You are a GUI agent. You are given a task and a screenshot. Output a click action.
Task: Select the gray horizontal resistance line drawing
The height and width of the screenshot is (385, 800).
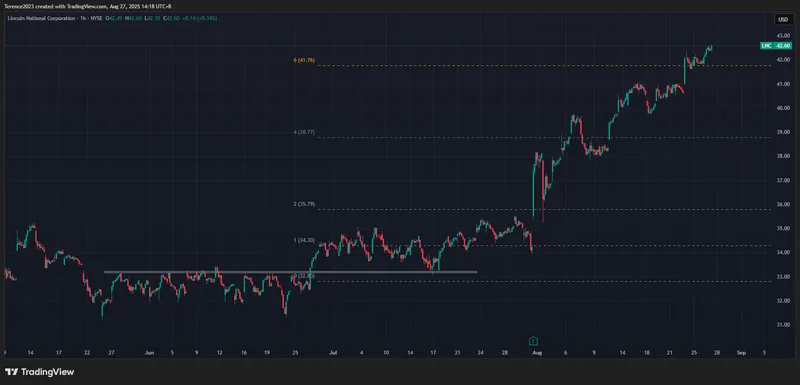tap(291, 272)
